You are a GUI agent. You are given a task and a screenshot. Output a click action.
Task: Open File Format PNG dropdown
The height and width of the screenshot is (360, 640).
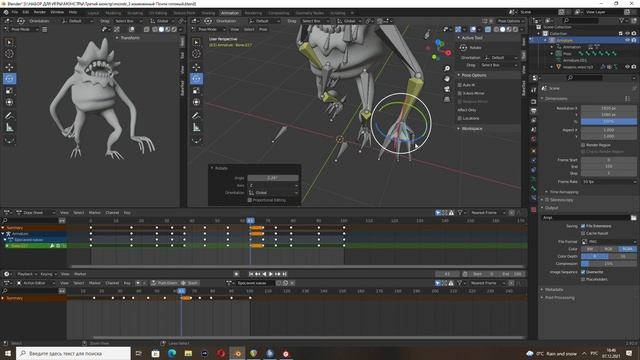[x=608, y=242]
